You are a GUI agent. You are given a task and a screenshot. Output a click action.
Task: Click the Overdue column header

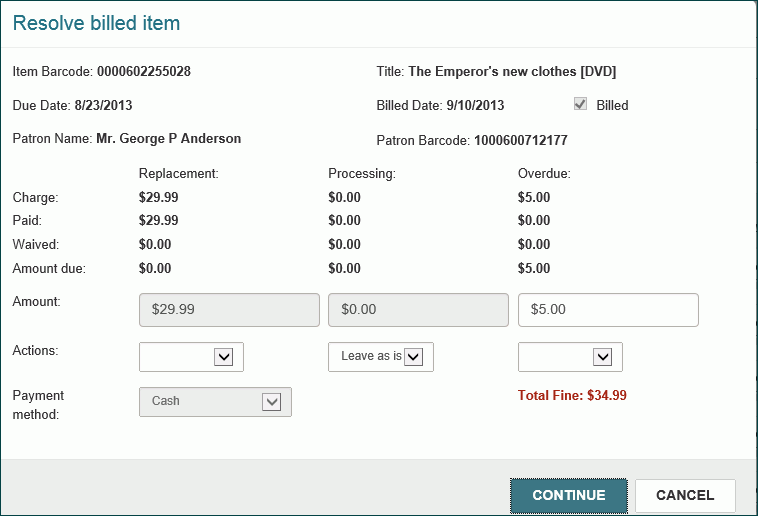click(544, 174)
